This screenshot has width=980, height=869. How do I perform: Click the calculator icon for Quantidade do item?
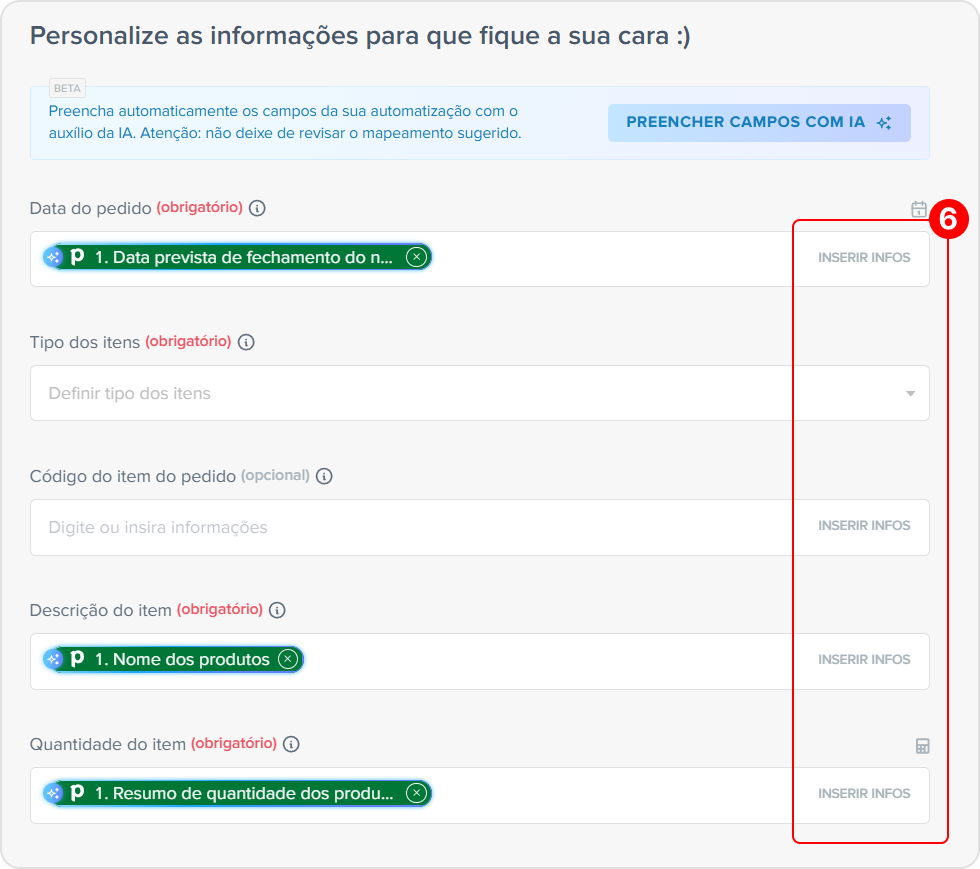922,746
